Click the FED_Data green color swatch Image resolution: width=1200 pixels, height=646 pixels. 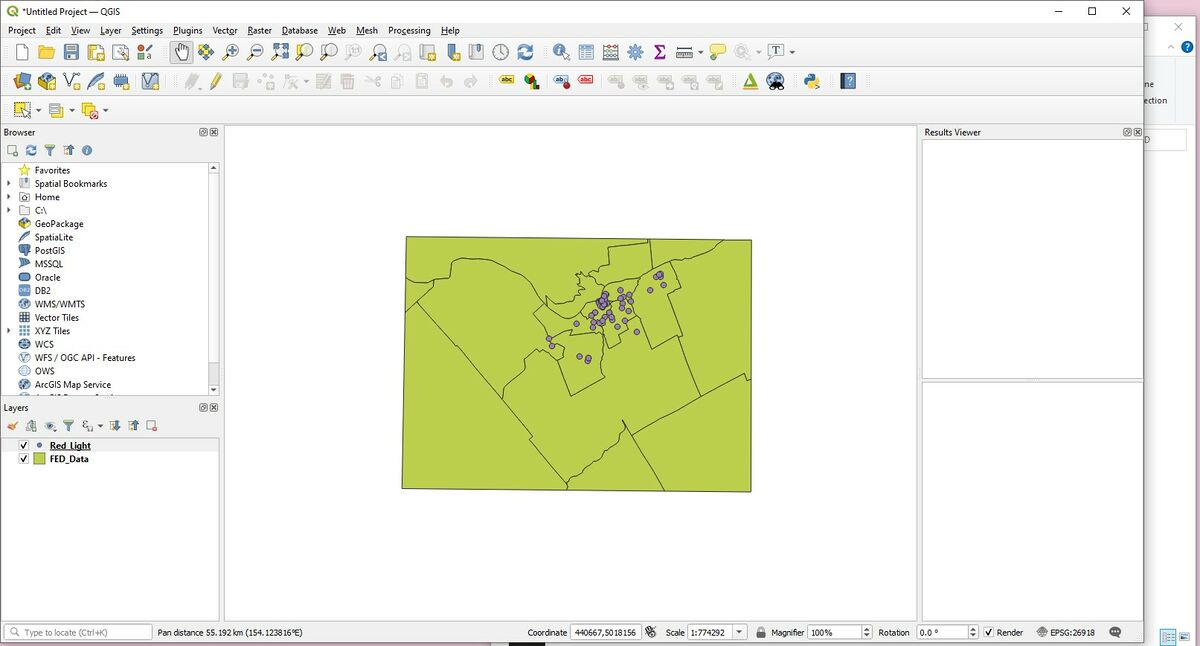(x=39, y=459)
